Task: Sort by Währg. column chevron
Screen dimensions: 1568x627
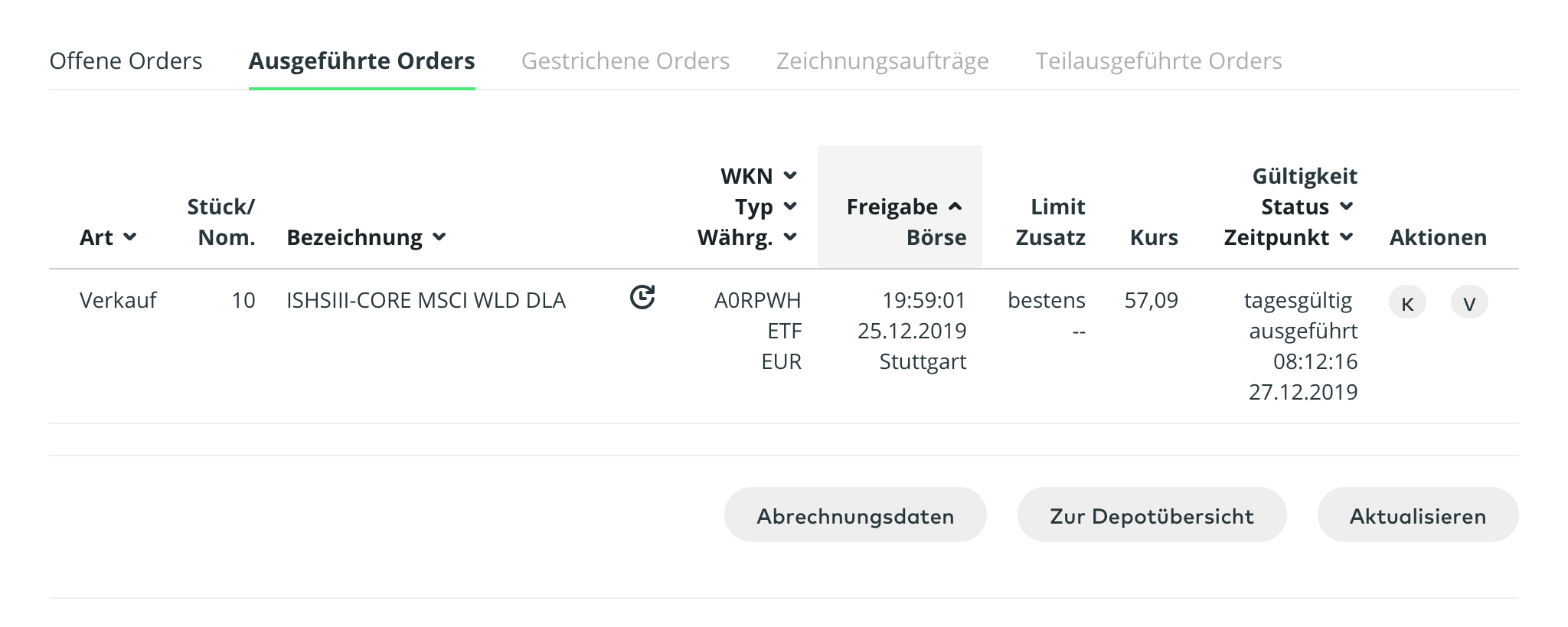Action: pos(791,237)
